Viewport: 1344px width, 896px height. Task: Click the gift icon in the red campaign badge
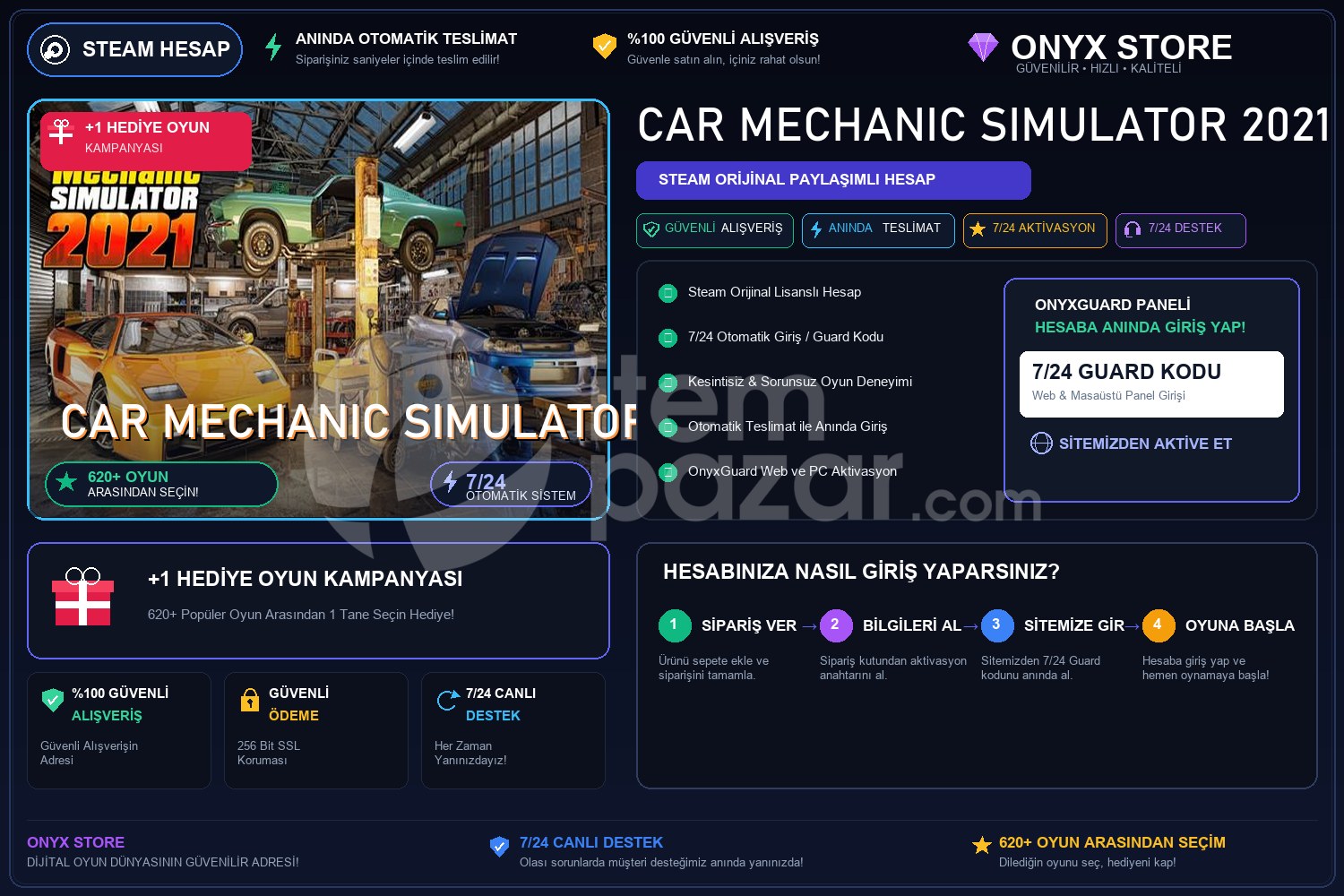tap(61, 132)
